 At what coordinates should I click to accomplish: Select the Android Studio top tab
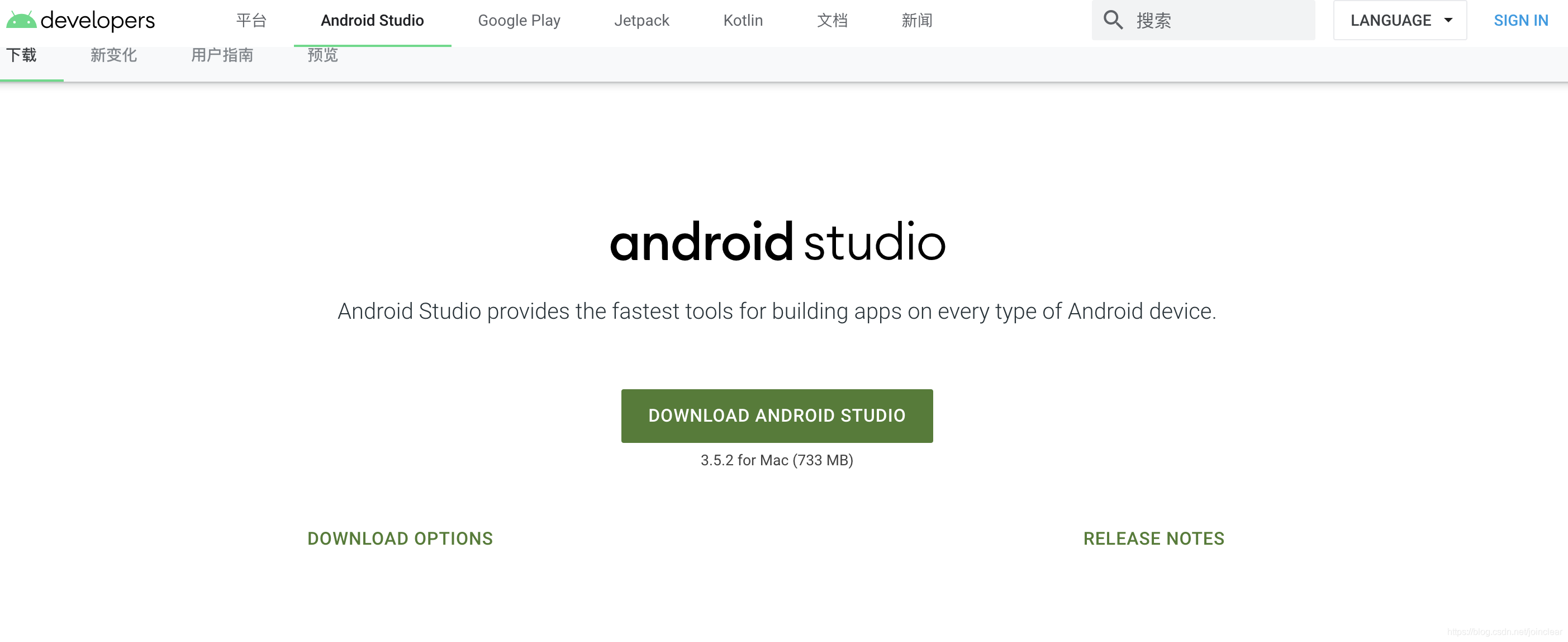[x=372, y=20]
